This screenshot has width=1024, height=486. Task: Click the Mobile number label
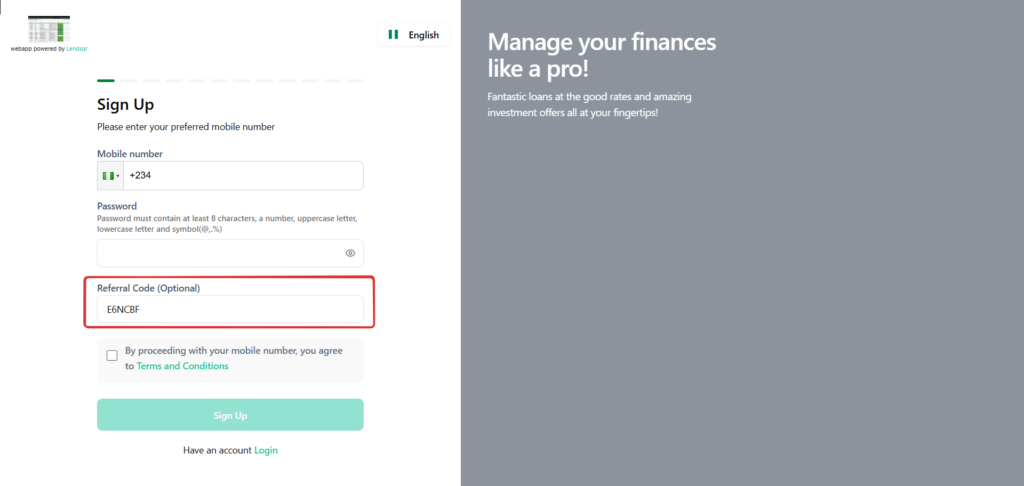coord(129,154)
